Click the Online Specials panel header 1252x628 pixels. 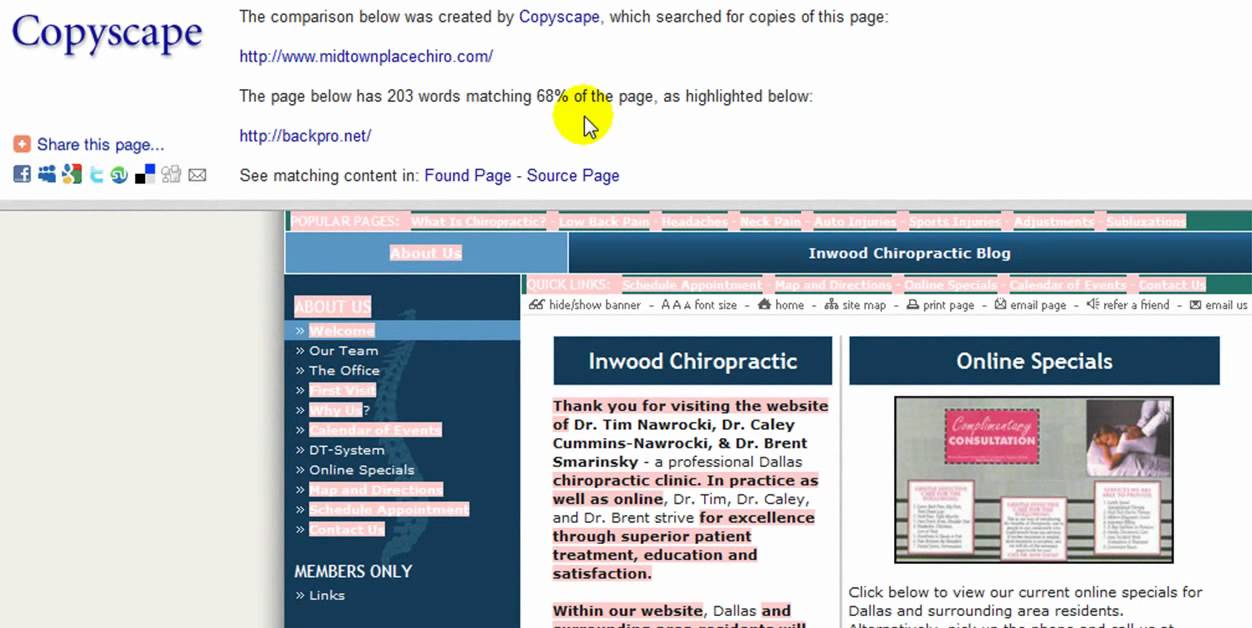(1034, 361)
